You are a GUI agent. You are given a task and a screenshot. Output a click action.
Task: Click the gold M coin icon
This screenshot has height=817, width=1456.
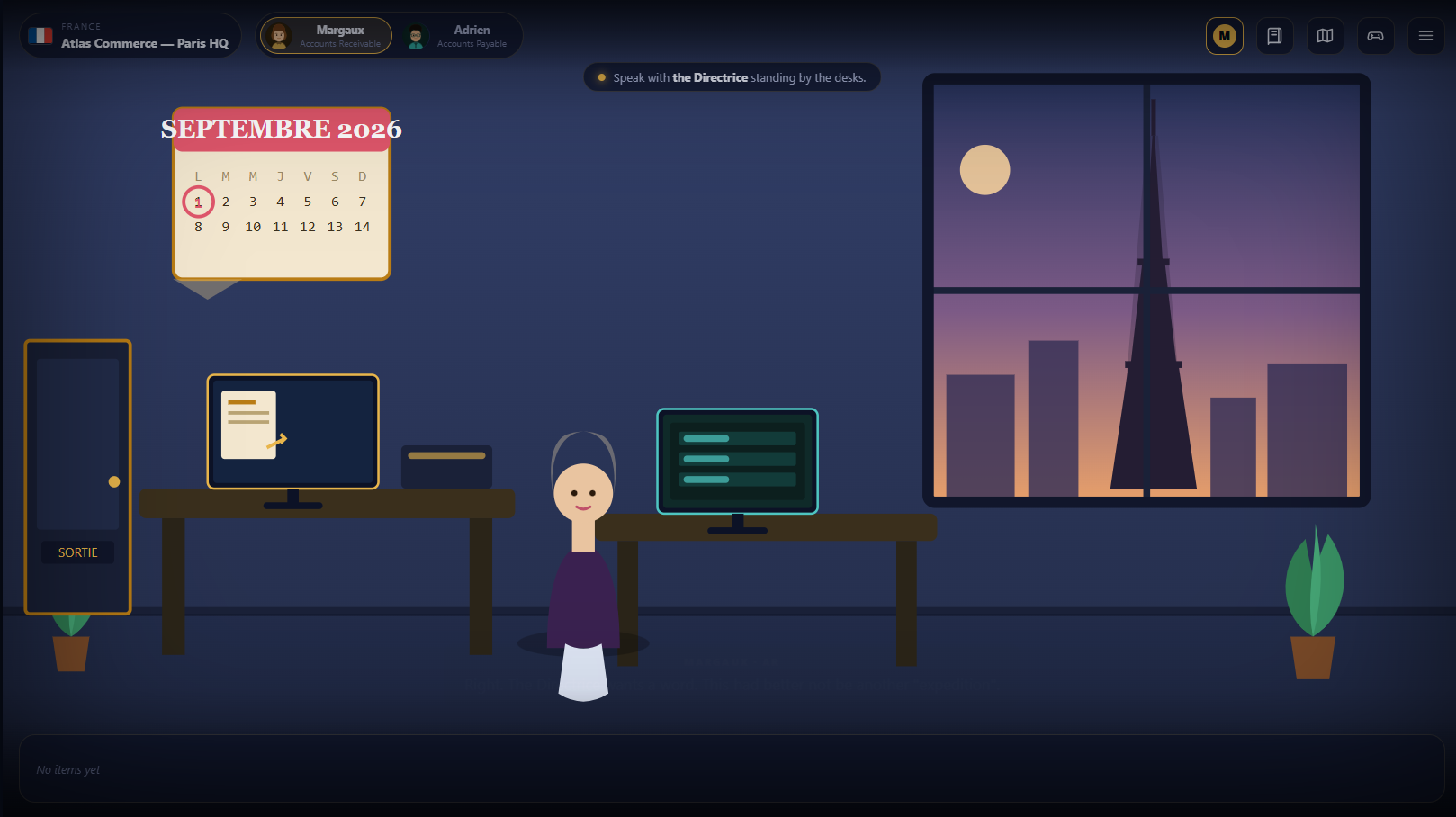click(1224, 36)
